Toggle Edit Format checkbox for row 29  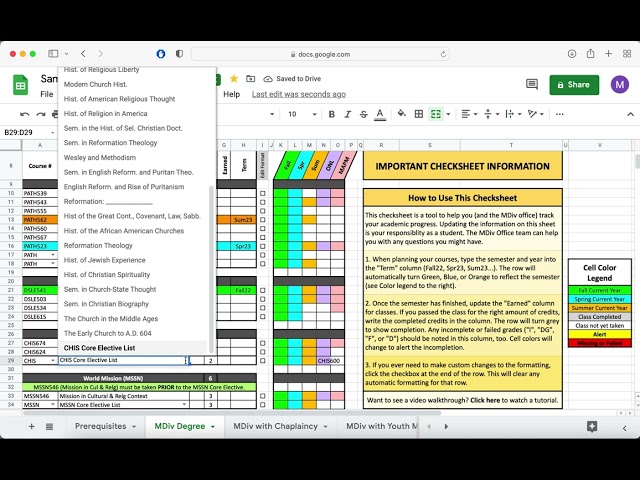[262, 361]
